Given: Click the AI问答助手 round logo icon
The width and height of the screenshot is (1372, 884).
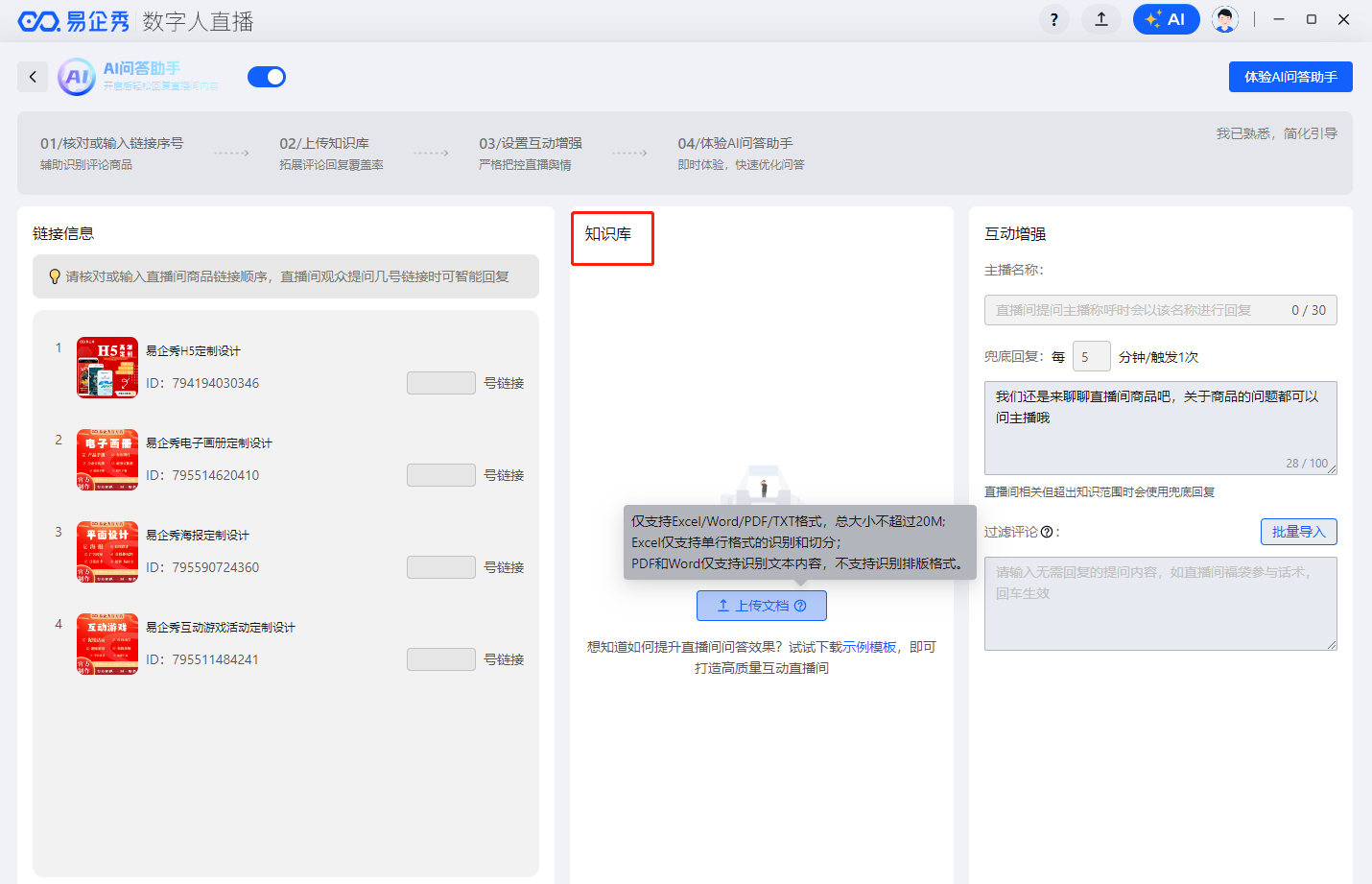Looking at the screenshot, I should [77, 77].
